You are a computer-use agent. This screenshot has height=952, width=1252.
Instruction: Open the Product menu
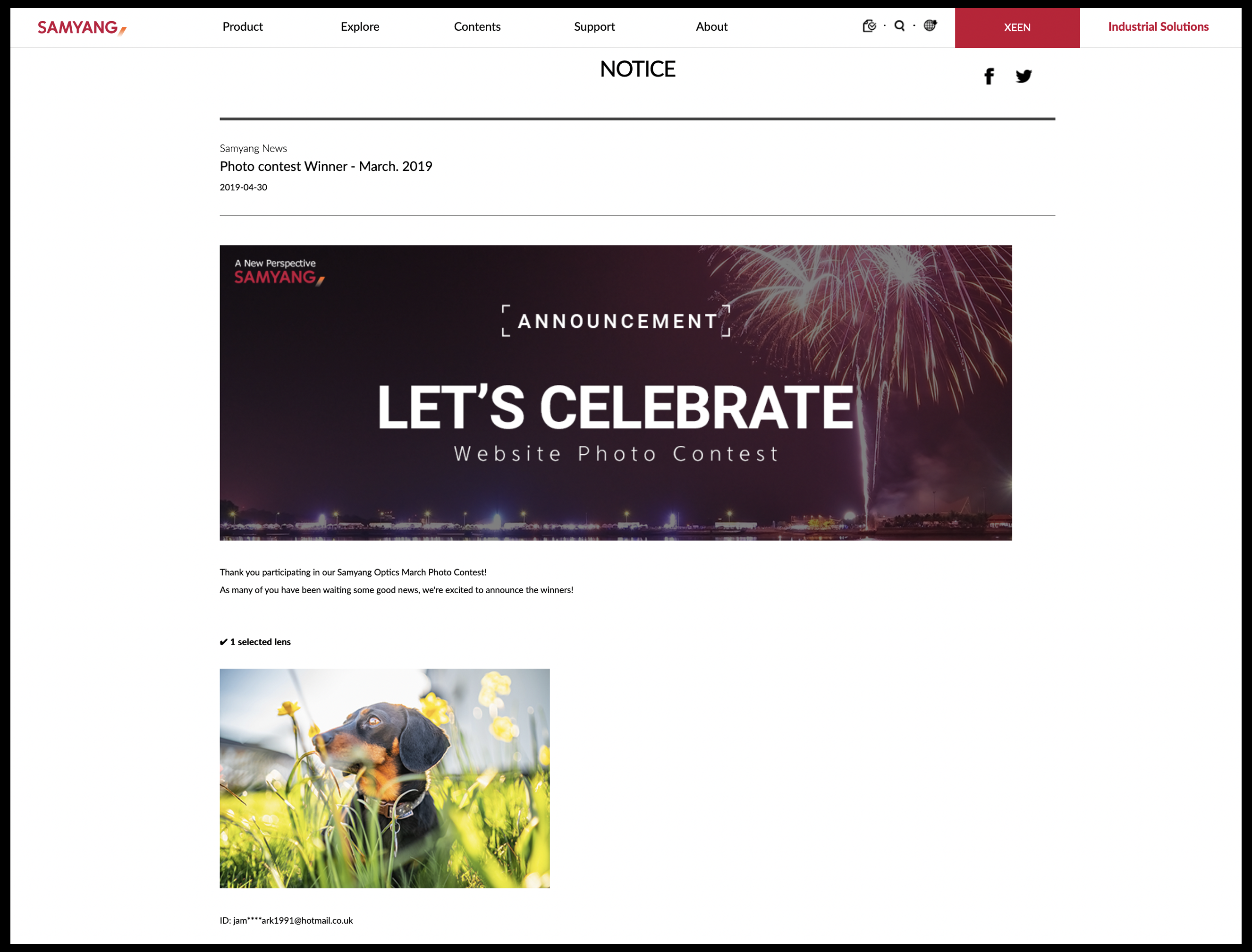click(243, 26)
